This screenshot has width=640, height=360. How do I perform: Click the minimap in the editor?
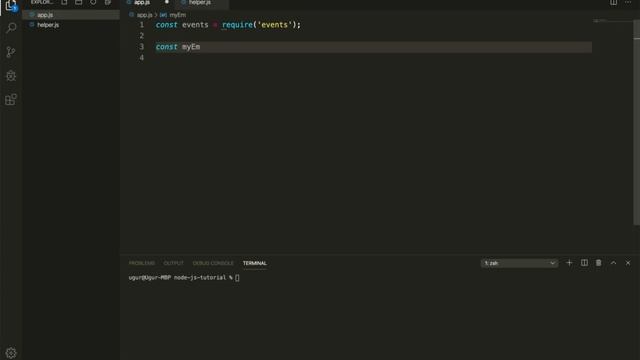coord(612,20)
